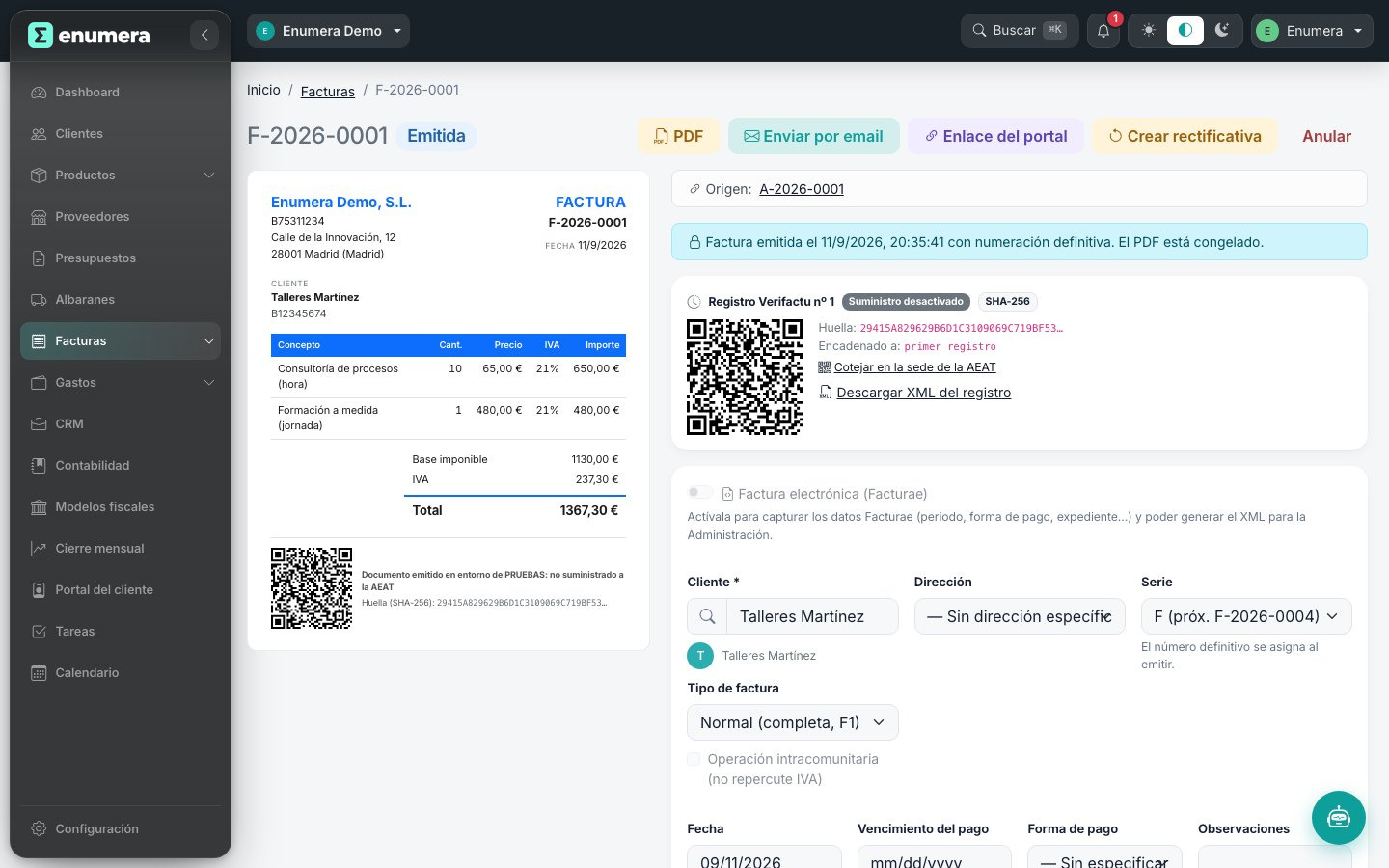The image size is (1389, 868).
Task: Collapse the sidebar with the arrow button
Action: click(204, 36)
